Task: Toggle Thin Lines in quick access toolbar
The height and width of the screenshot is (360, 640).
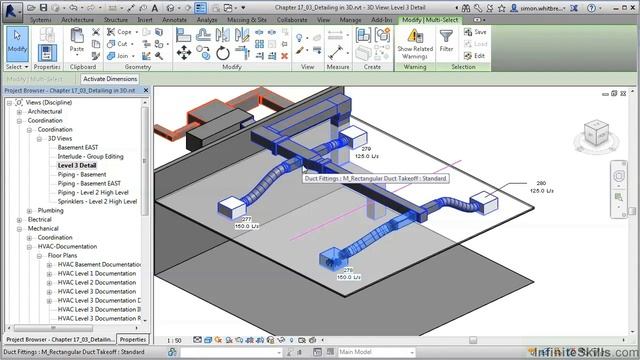Action: 200,8
